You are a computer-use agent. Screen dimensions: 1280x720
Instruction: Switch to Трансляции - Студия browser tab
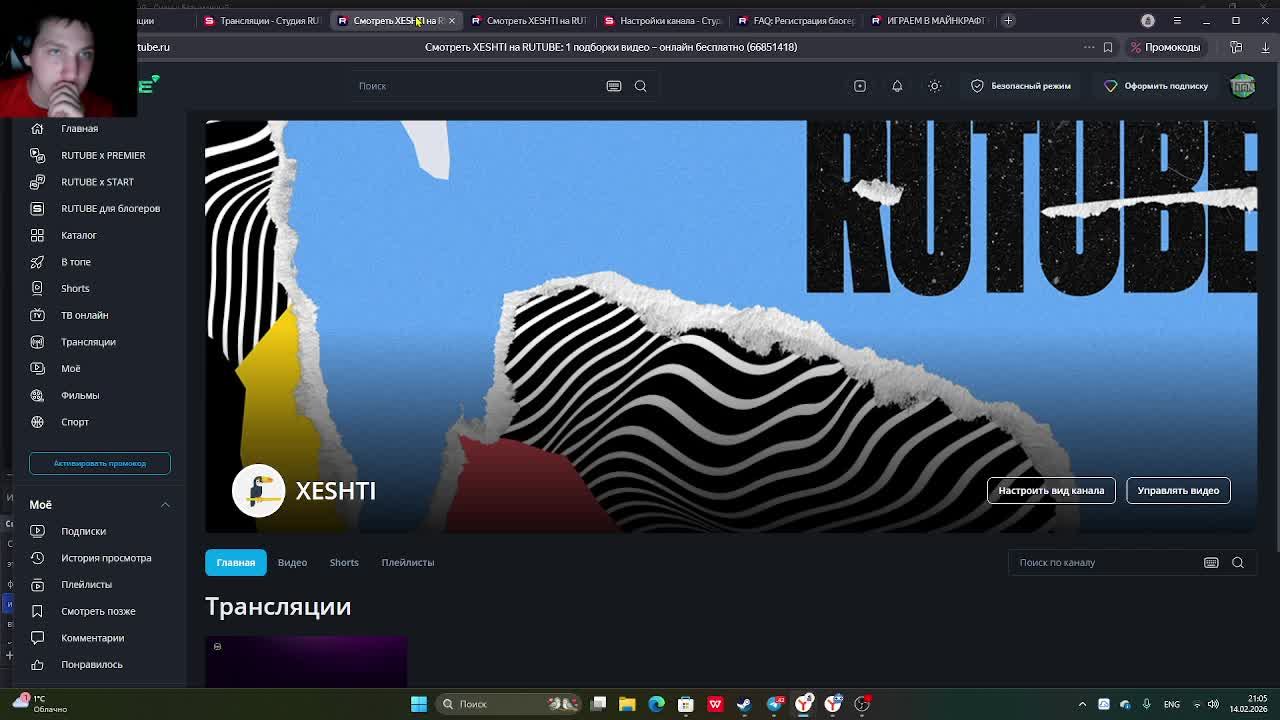pyautogui.click(x=262, y=20)
